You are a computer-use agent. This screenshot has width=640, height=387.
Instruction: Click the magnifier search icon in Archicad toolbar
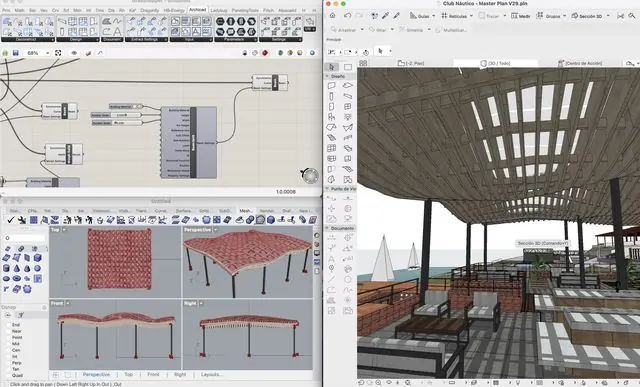click(x=632, y=16)
